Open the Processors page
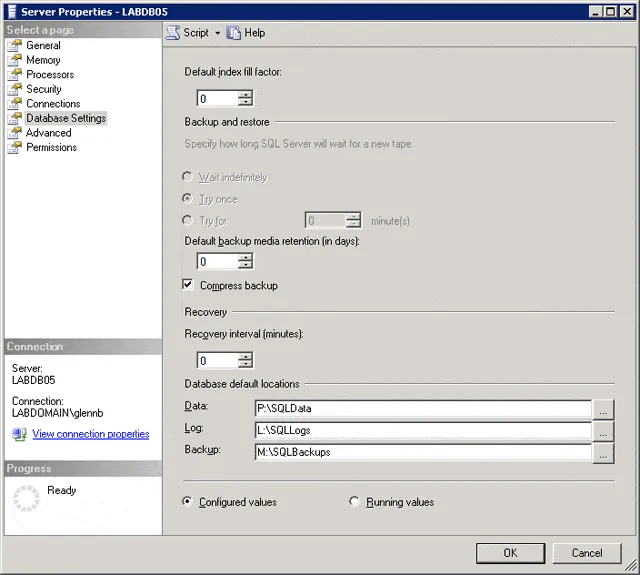Viewport: 640px width, 575px height. pyautogui.click(x=50, y=75)
